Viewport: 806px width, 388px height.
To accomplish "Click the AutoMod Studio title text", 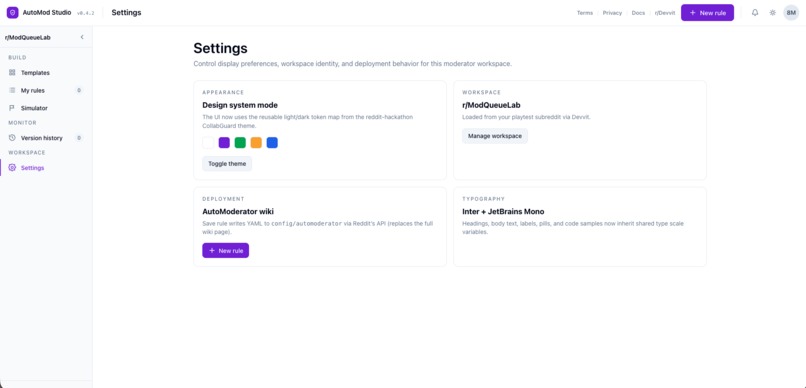I will pyautogui.click(x=47, y=13).
